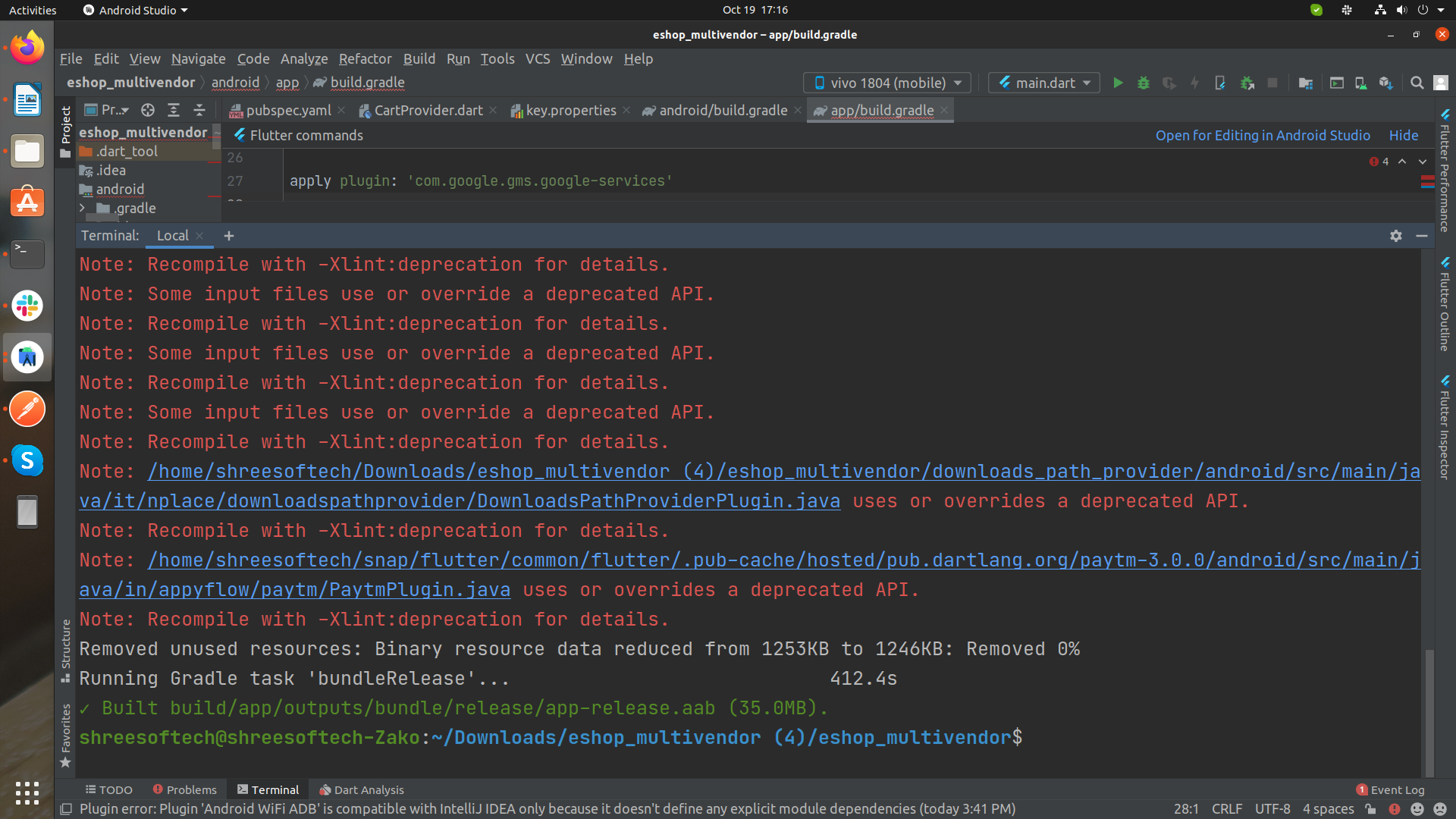
Task: Click the green Run app button
Action: pyautogui.click(x=1118, y=83)
